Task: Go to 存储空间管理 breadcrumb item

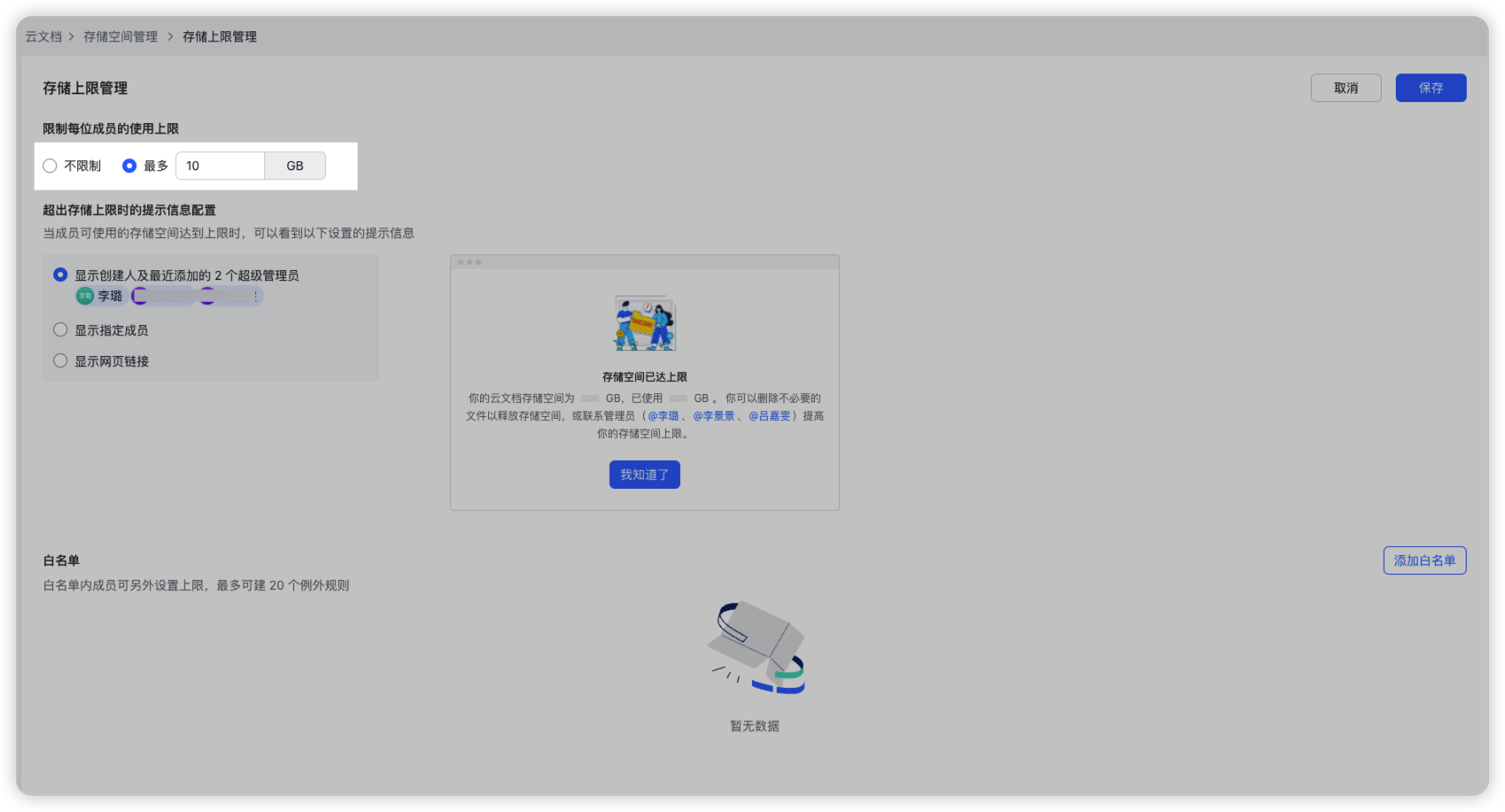Action: pyautogui.click(x=120, y=36)
